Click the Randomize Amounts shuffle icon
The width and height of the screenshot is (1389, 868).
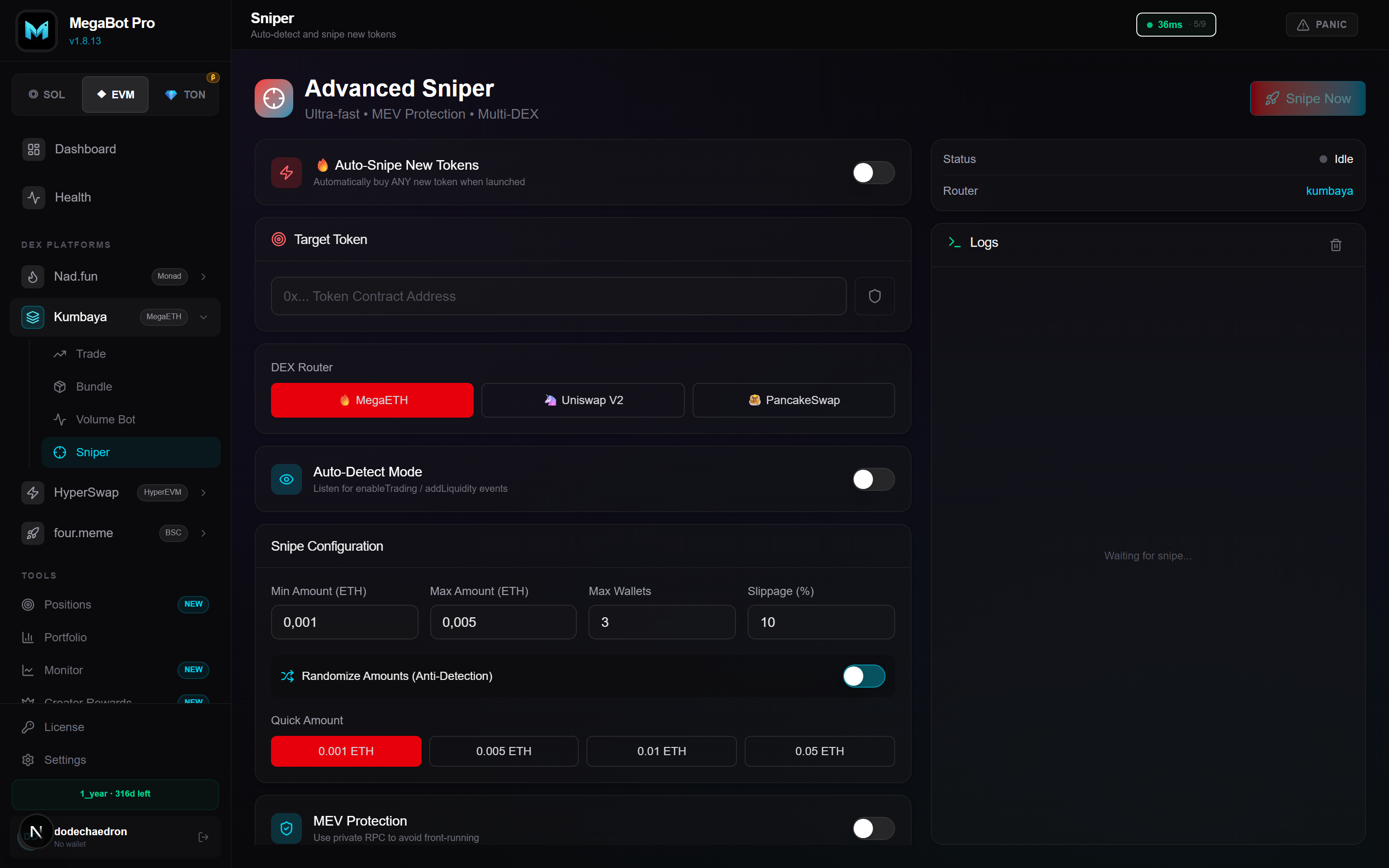[x=287, y=676]
